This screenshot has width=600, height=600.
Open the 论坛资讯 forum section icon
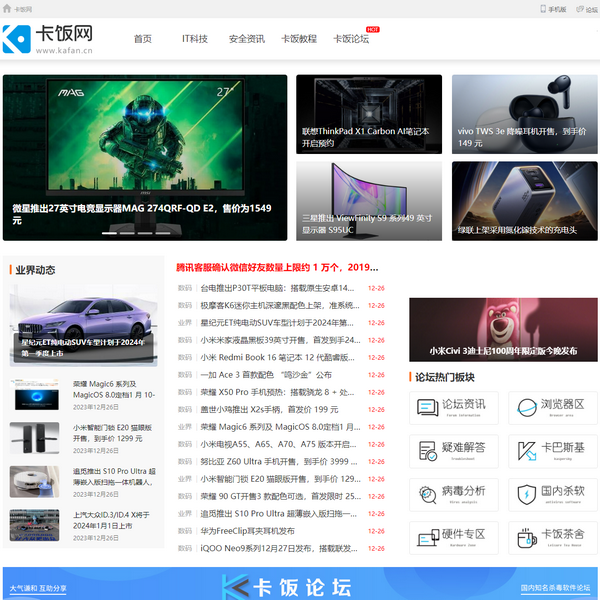(x=425, y=406)
